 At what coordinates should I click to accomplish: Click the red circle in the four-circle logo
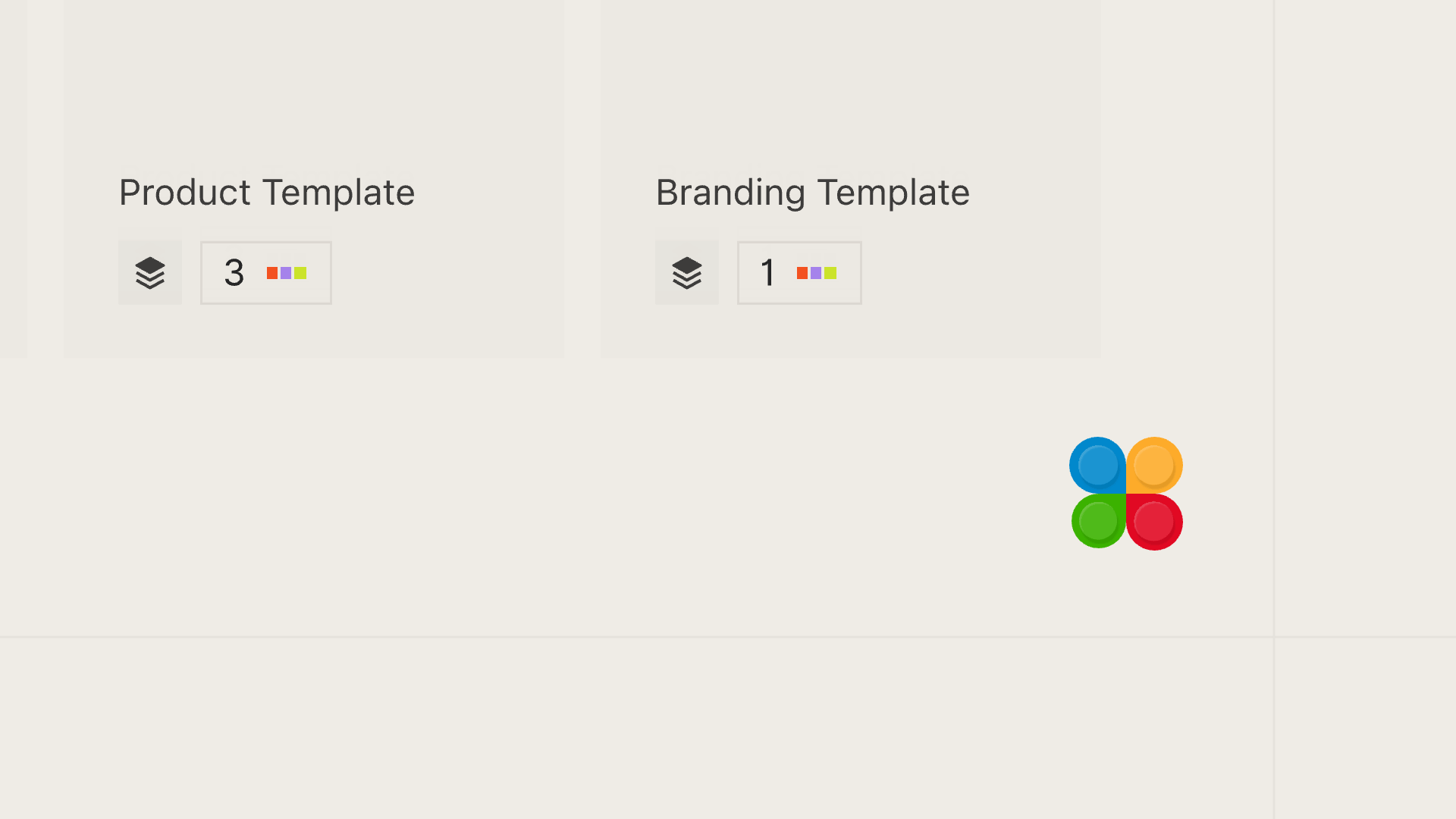[1154, 521]
